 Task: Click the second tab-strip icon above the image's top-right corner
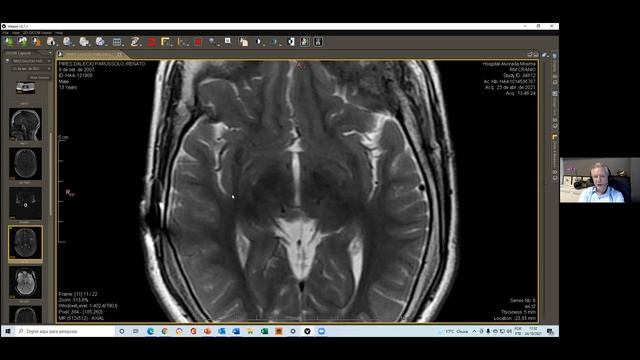(x=536, y=54)
